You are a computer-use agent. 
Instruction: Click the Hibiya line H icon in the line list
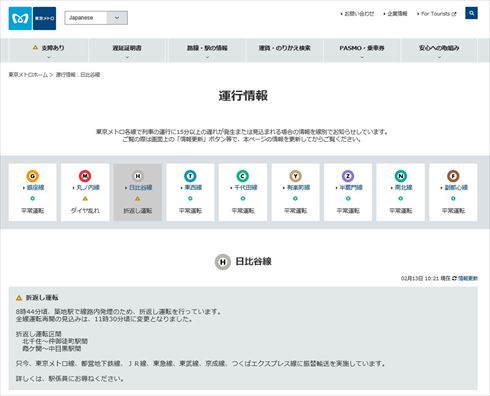pos(138,176)
